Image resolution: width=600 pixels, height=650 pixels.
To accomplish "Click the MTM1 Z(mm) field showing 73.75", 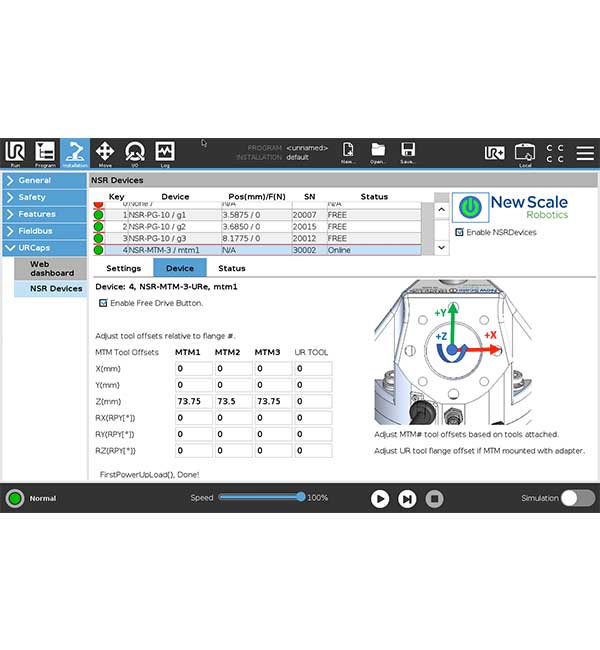I will pos(194,401).
